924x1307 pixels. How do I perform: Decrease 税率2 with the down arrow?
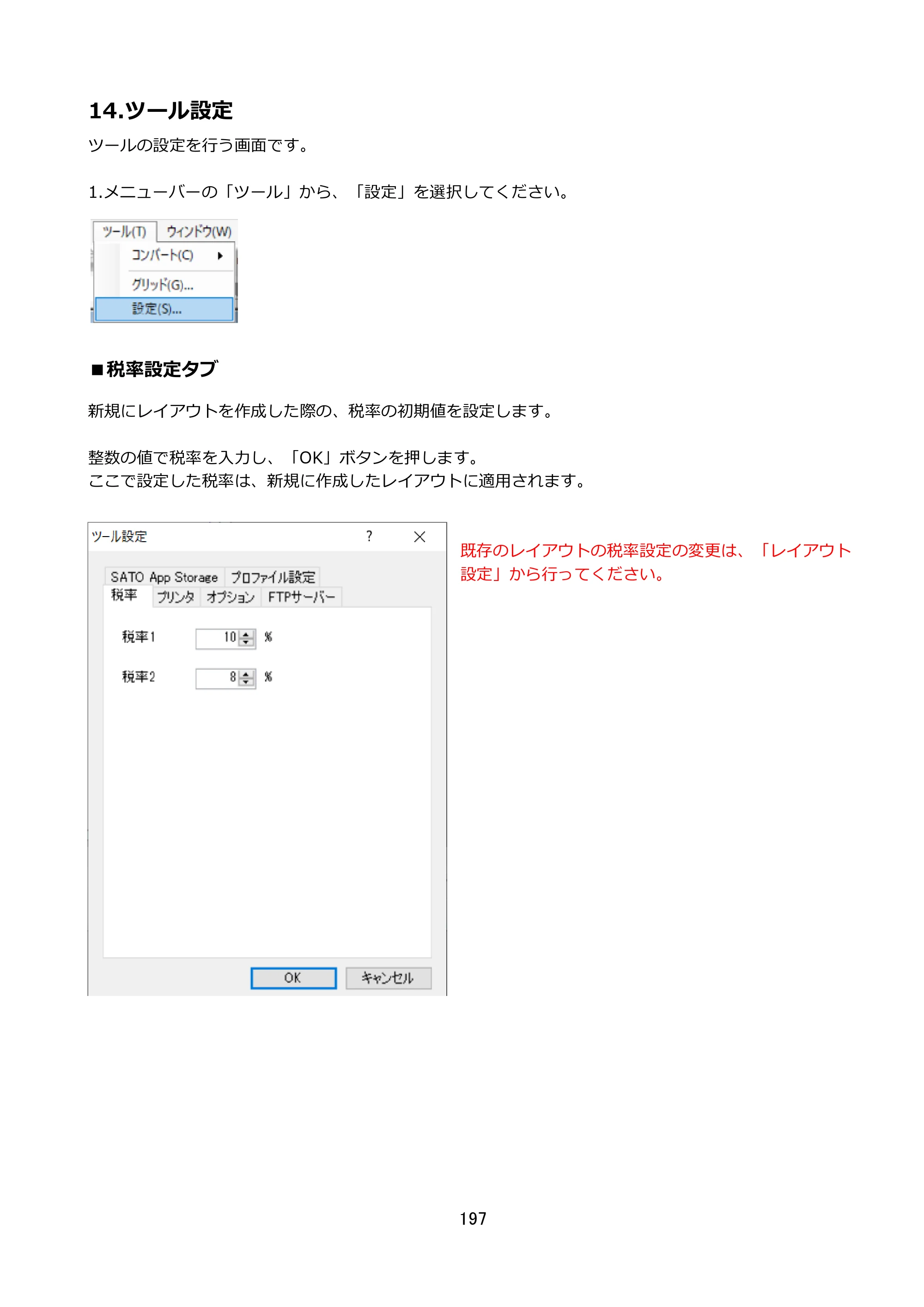click(x=246, y=683)
